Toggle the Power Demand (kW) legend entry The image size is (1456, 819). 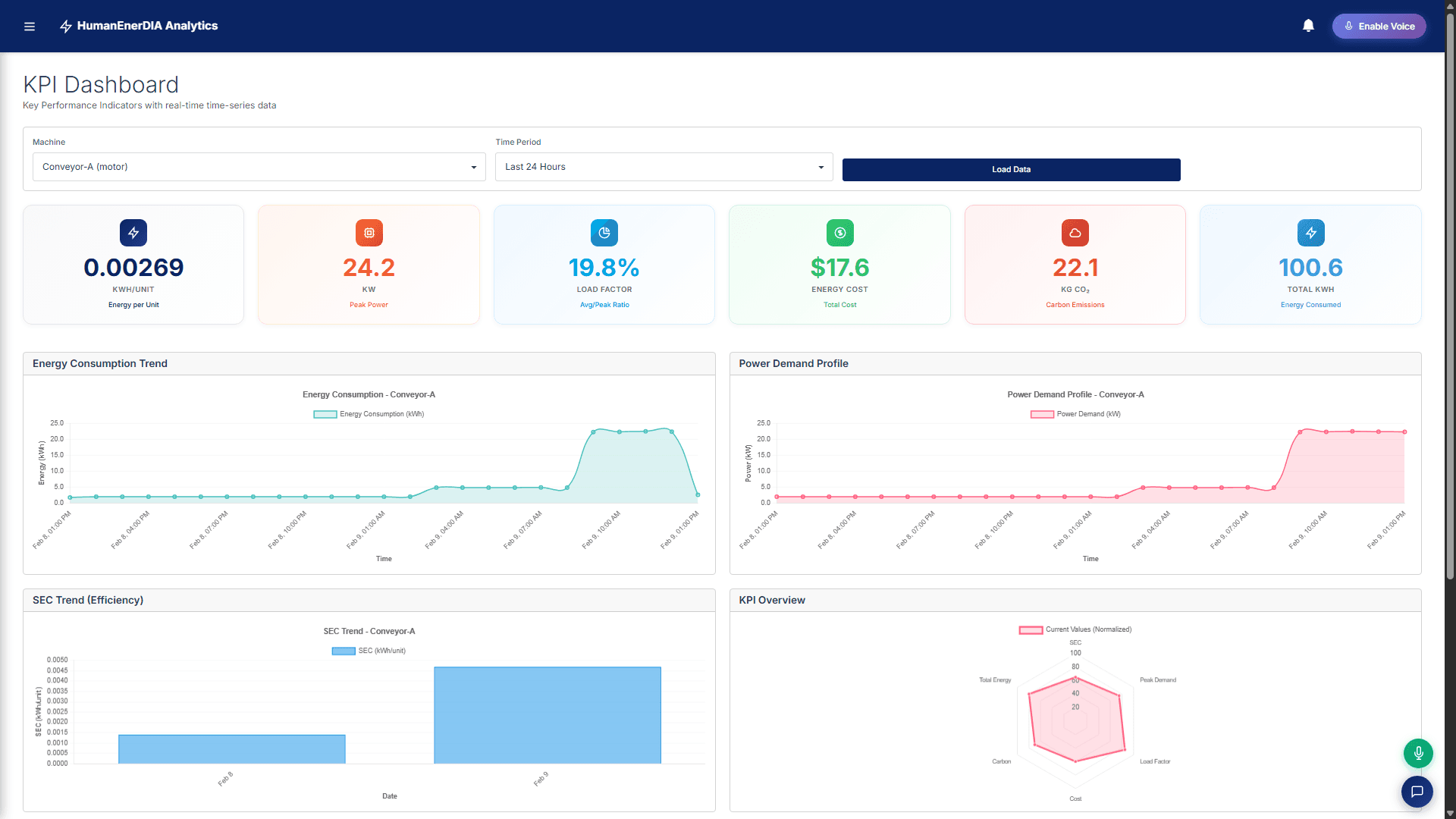pos(1075,414)
